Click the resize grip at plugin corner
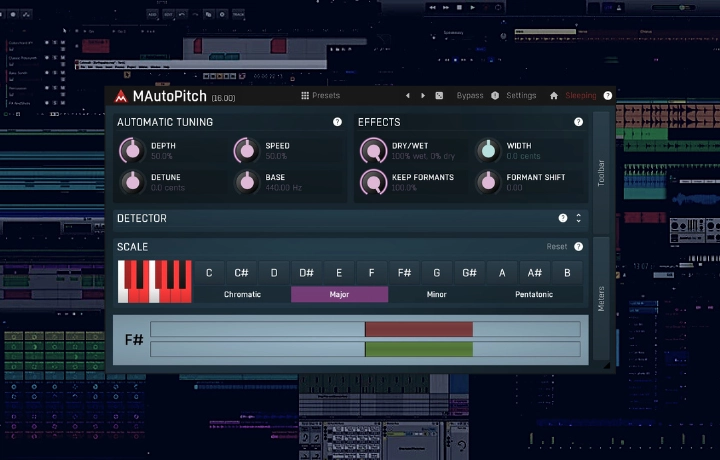This screenshot has width=720, height=460. [607, 365]
